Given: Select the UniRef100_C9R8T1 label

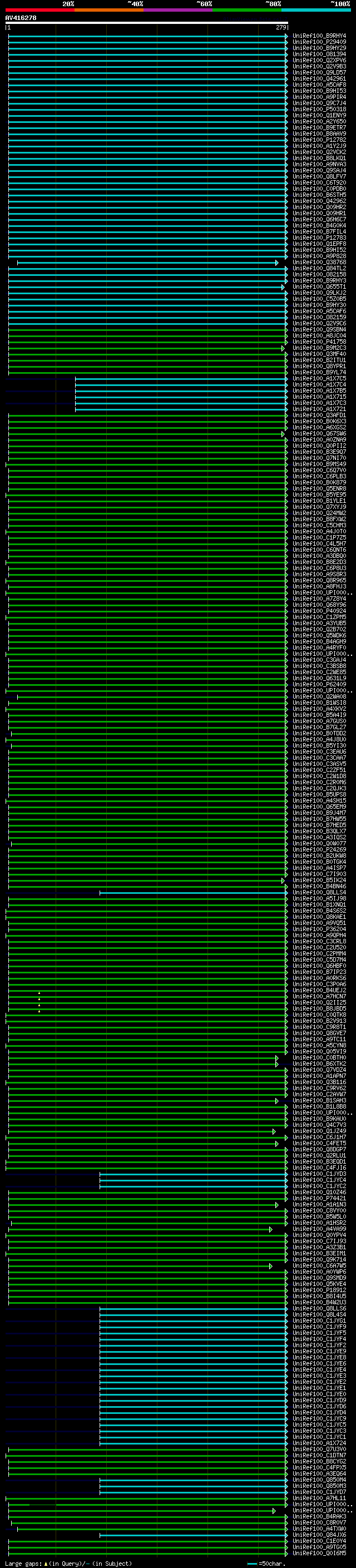Looking at the screenshot, I should (x=319, y=1027).
